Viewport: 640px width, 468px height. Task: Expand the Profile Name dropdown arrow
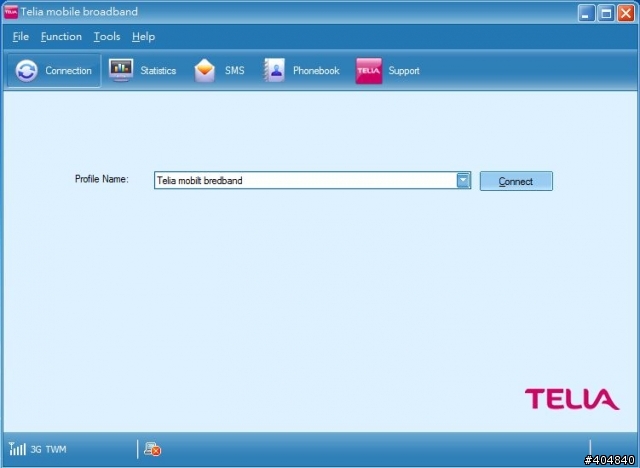[463, 180]
